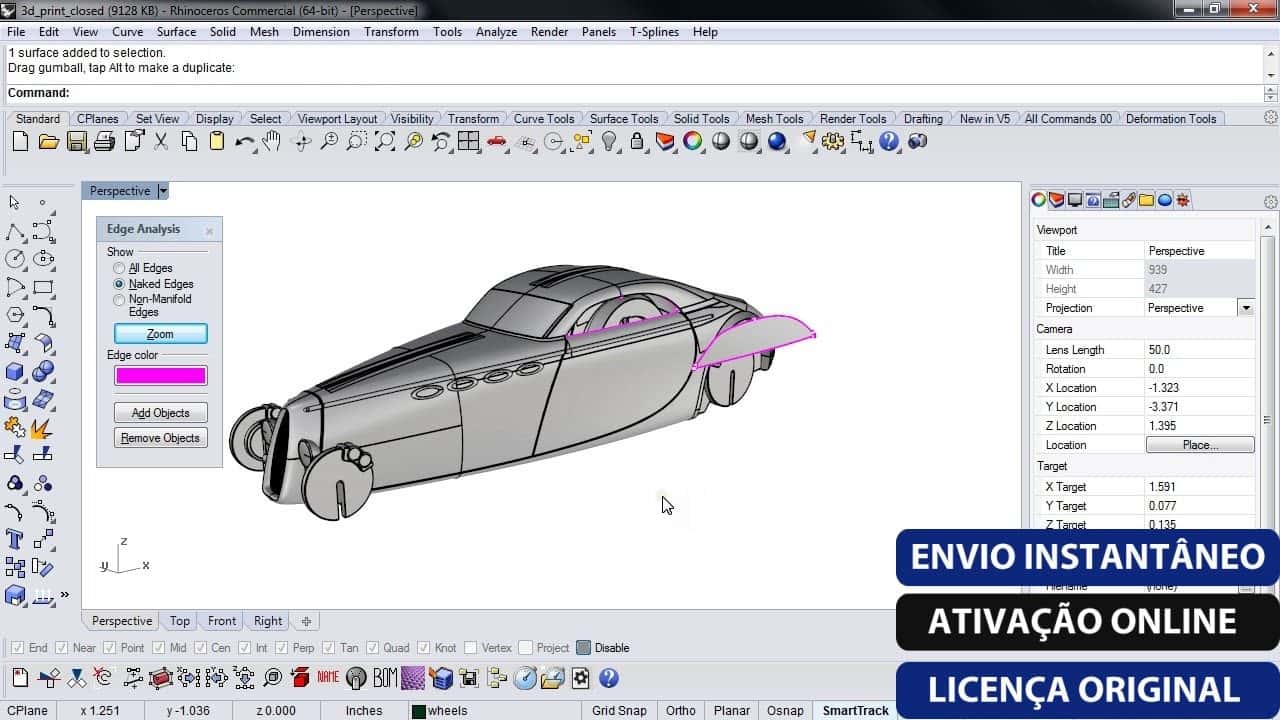The height and width of the screenshot is (720, 1280).
Task: Click the NAME icon in bottom toolbar
Action: [x=329, y=679]
